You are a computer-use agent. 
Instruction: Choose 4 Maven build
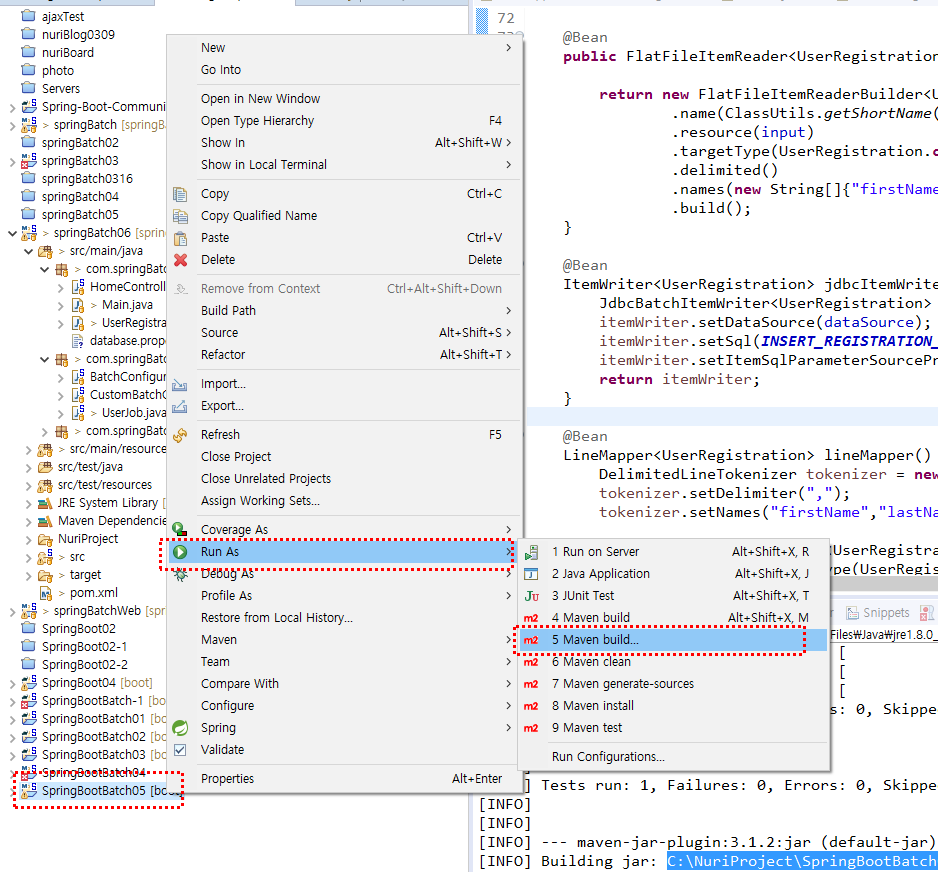pyautogui.click(x=674, y=618)
